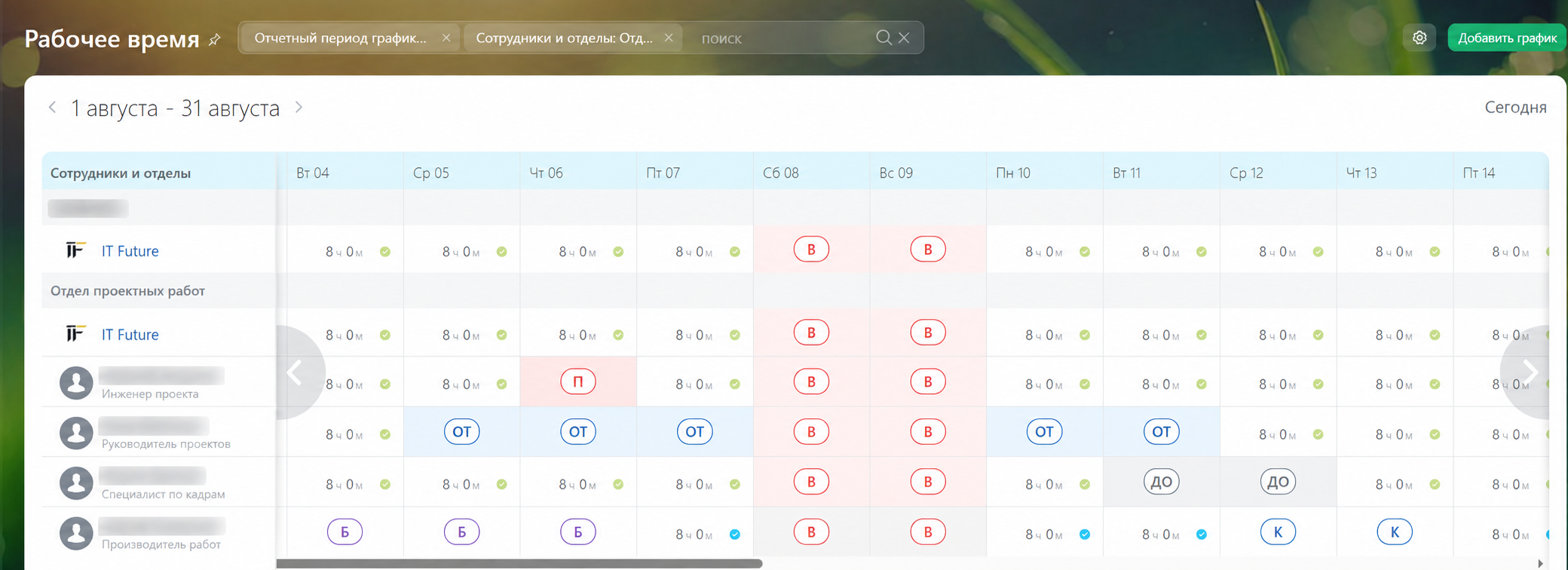1568x570 pixels.
Task: Click Добавить график button
Action: [x=1507, y=38]
